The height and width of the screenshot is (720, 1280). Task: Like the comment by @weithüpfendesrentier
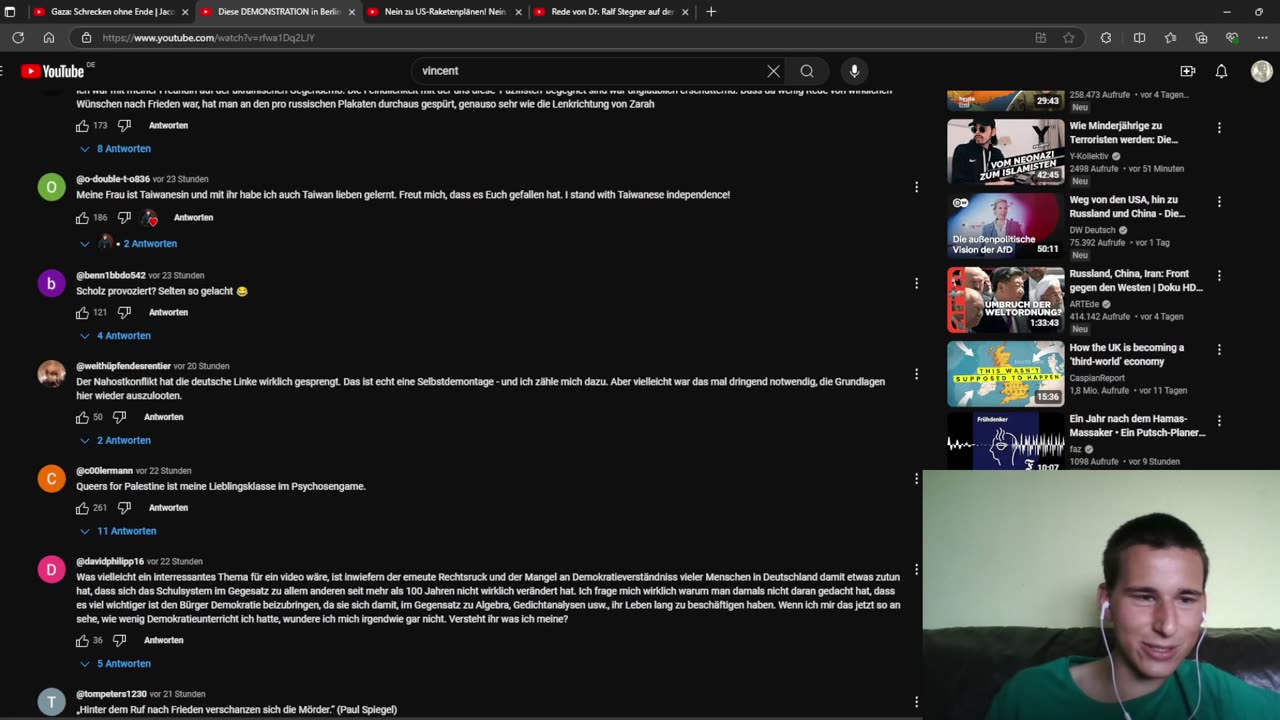(82, 417)
